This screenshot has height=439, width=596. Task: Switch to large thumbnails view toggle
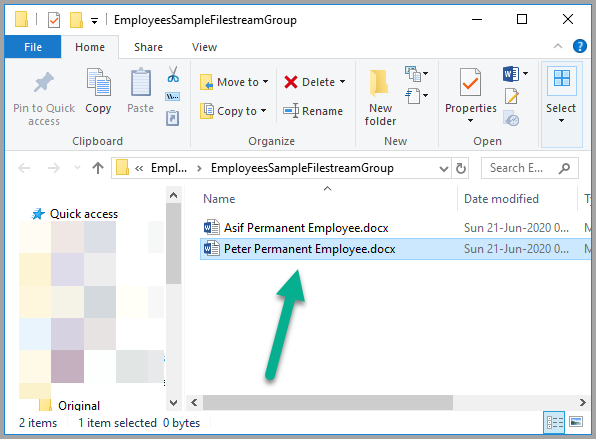[x=576, y=422]
